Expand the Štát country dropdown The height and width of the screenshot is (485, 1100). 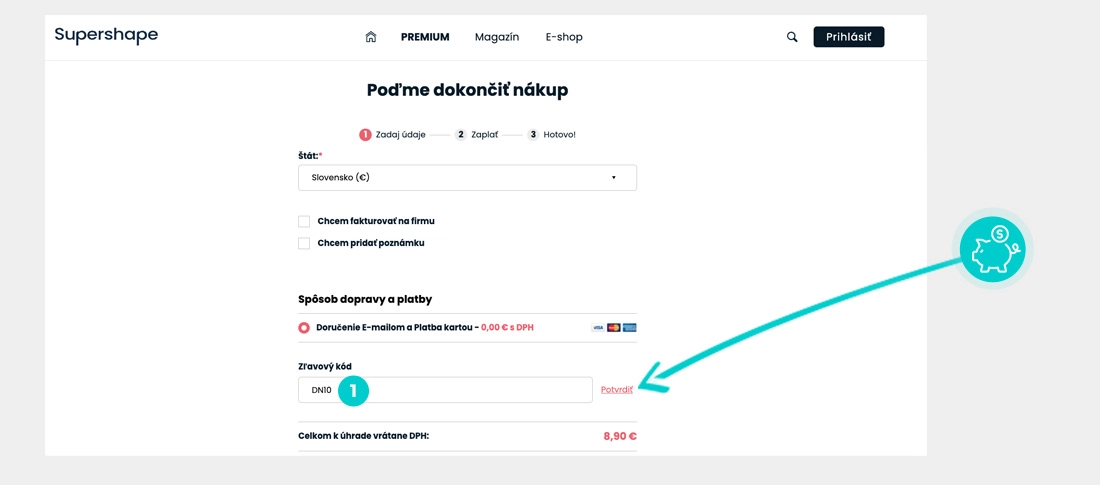467,178
